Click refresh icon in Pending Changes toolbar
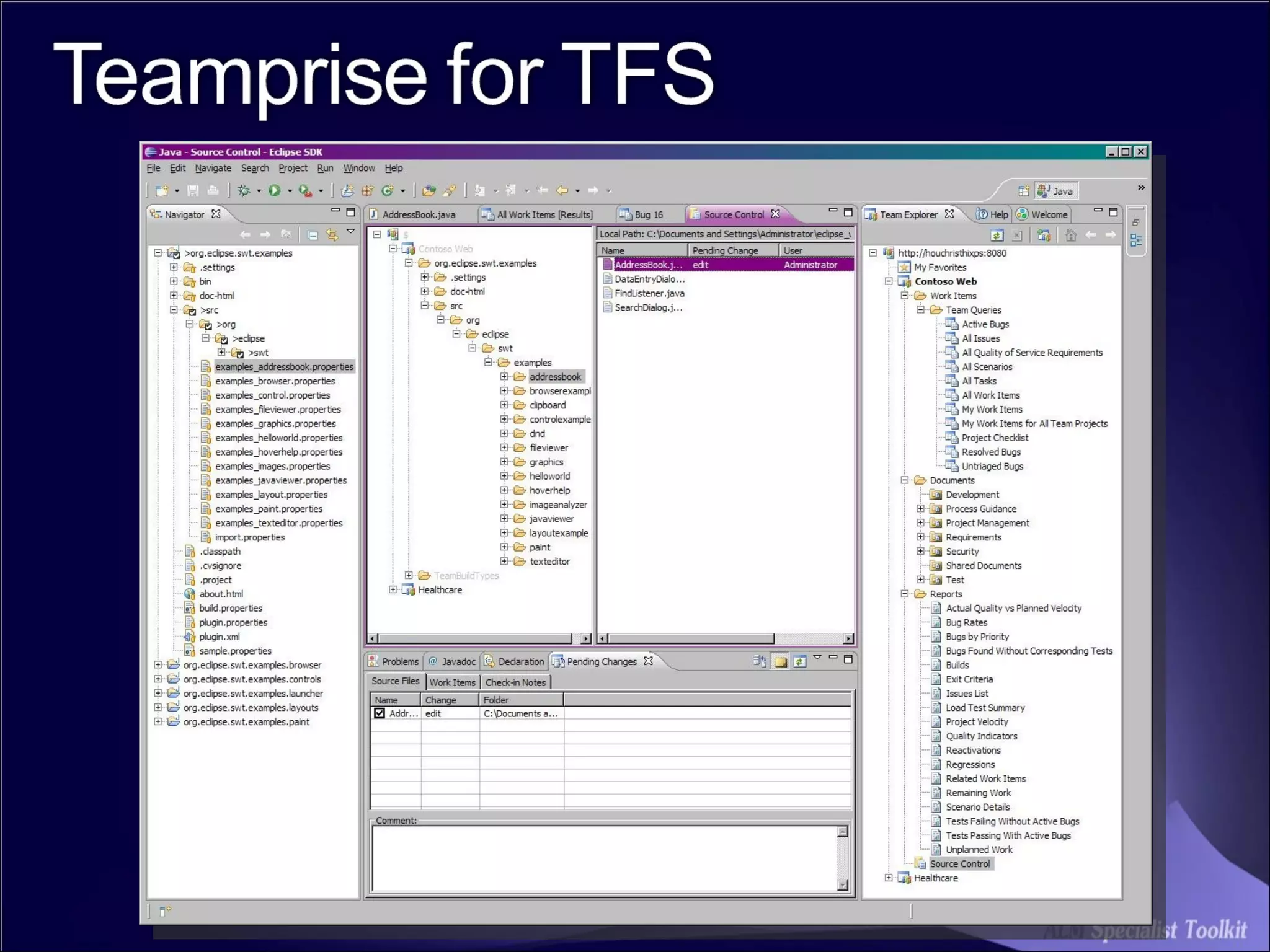This screenshot has width=1270, height=952. [800, 661]
